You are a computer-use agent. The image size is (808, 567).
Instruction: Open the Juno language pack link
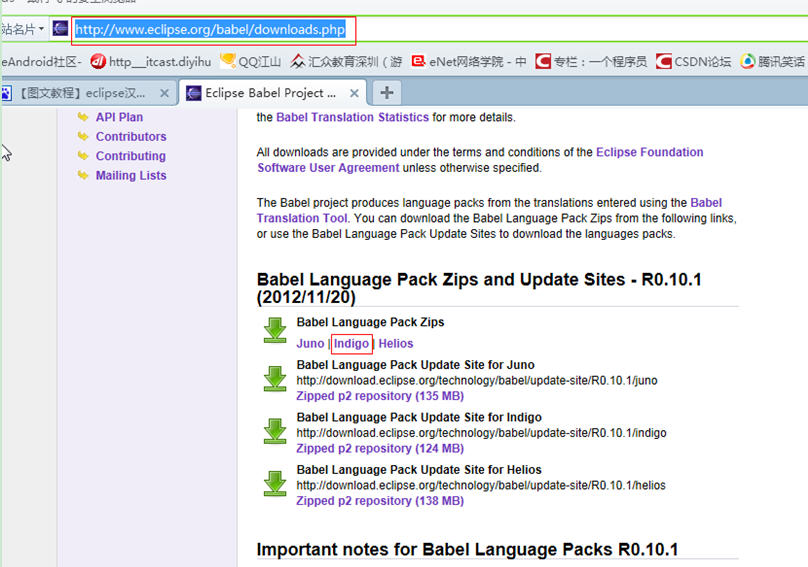[x=310, y=343]
